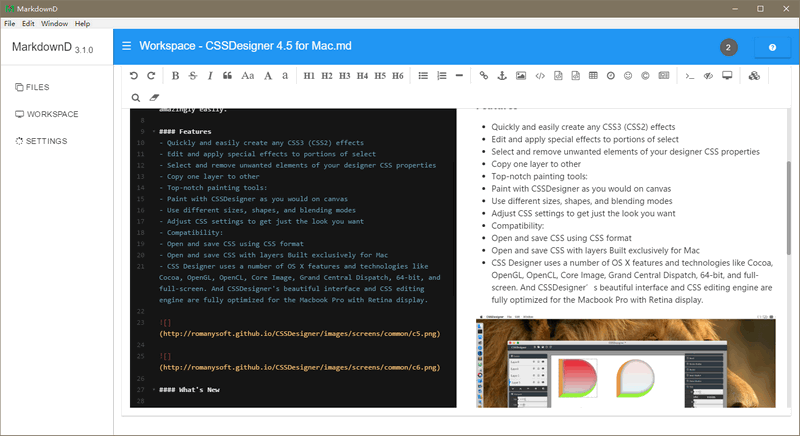Capitalize first letters with Aa icon
800x436 pixels.
[247, 75]
